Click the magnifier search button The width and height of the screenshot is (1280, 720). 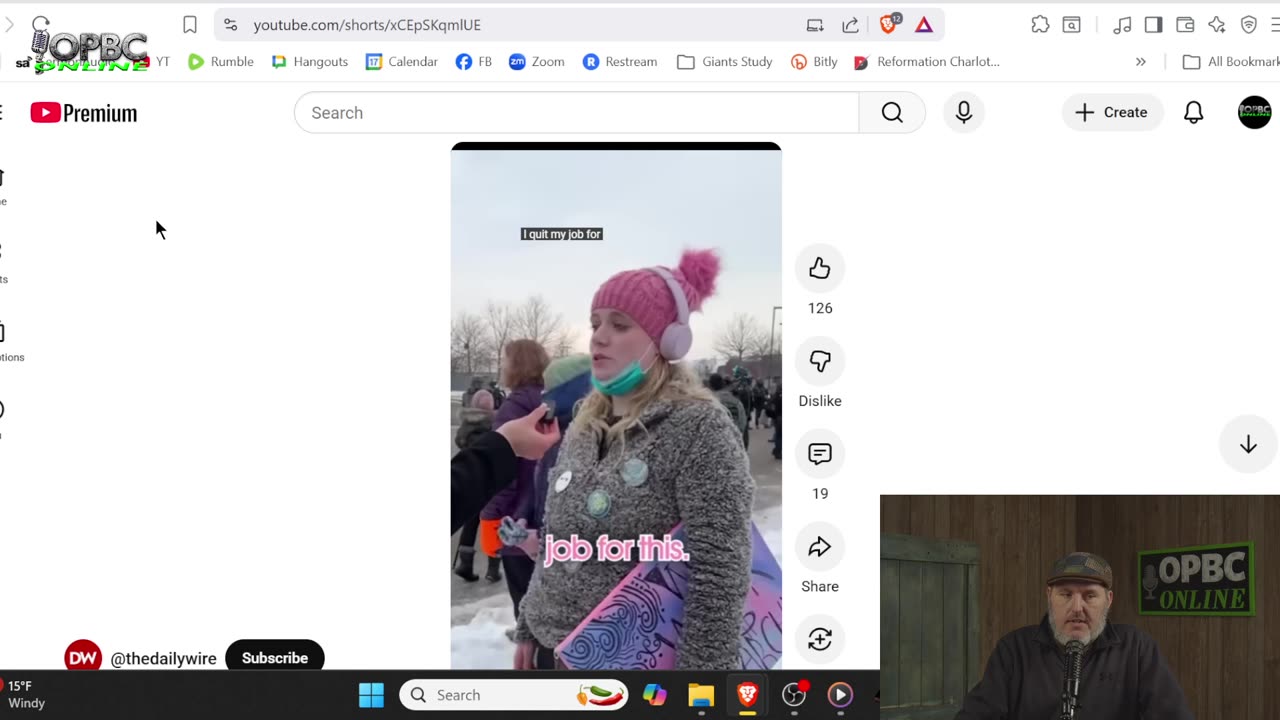point(892,113)
